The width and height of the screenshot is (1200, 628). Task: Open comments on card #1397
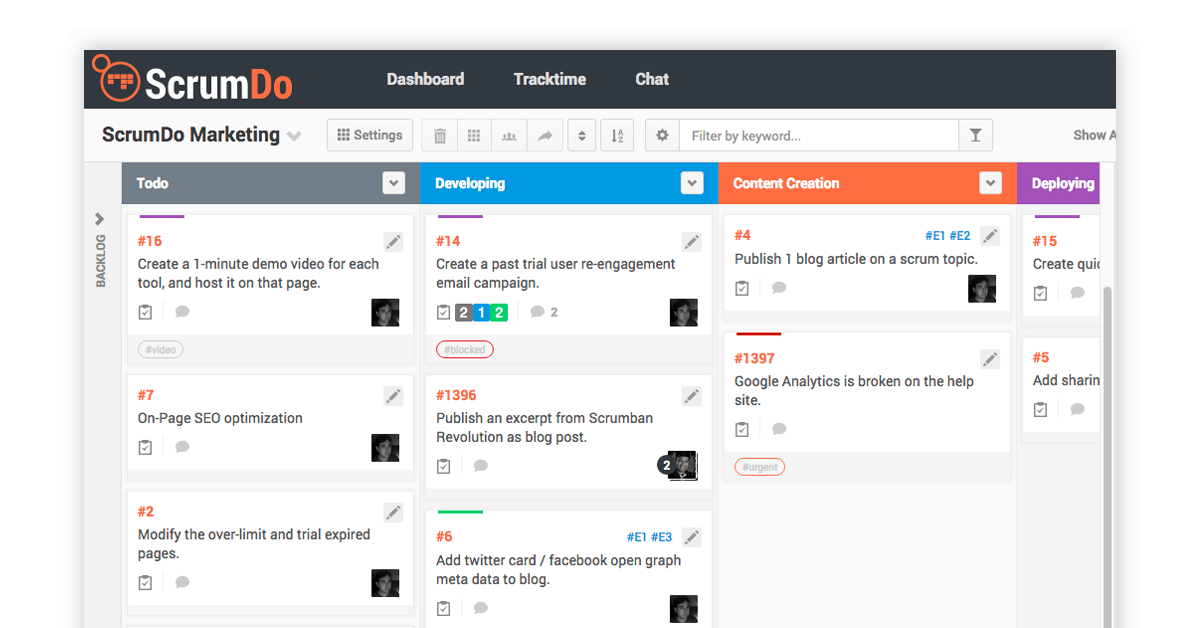click(x=779, y=429)
